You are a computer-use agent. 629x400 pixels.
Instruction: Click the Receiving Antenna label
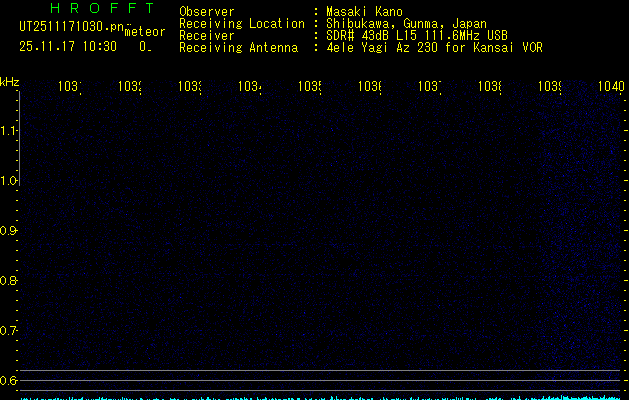(238, 48)
